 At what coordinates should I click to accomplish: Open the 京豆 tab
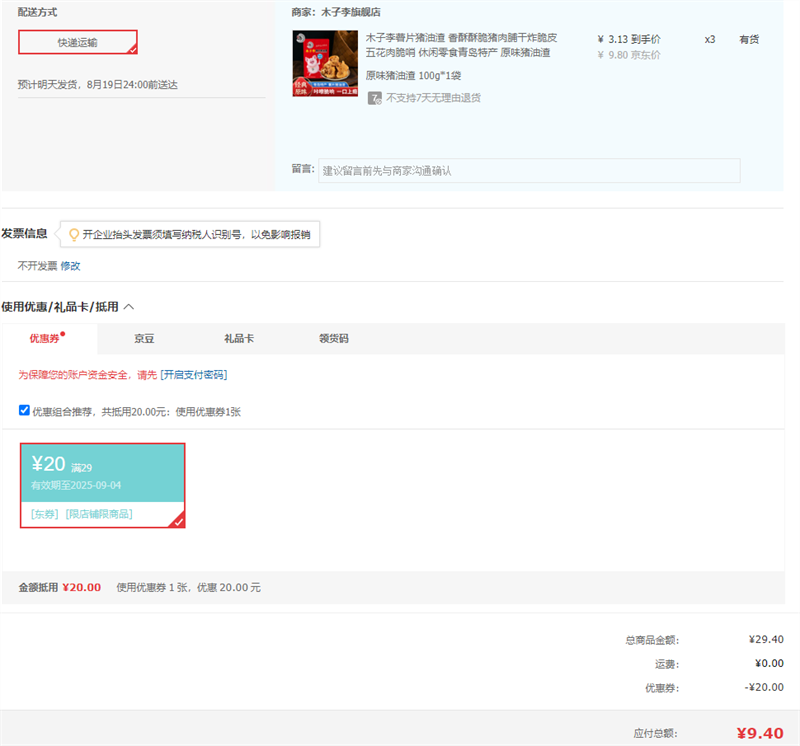[145, 339]
